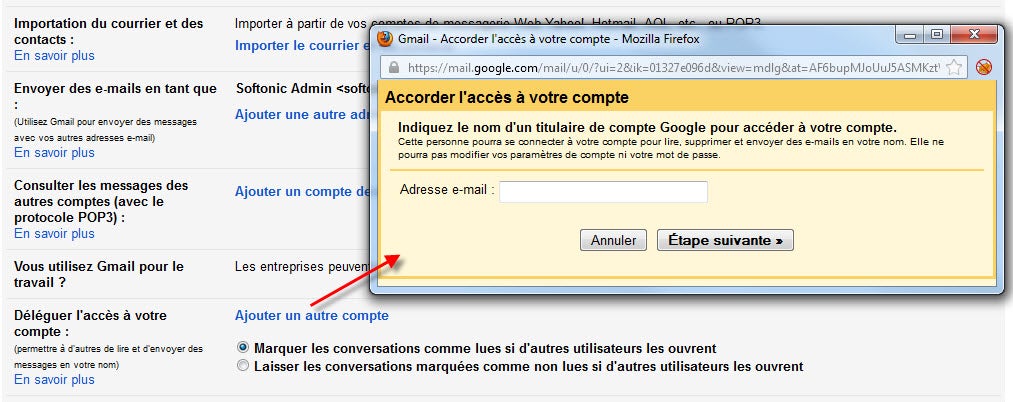Minimize the Firefox popup window
The image size is (1013, 402).
pos(911,36)
